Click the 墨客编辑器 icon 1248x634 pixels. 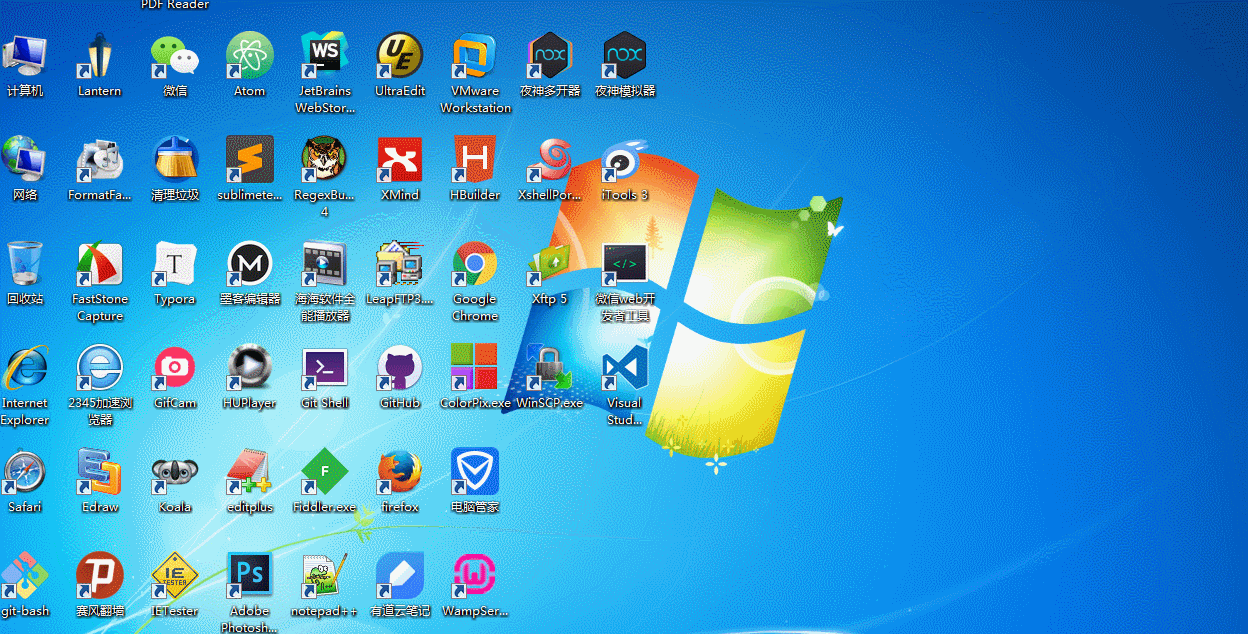[x=250, y=264]
